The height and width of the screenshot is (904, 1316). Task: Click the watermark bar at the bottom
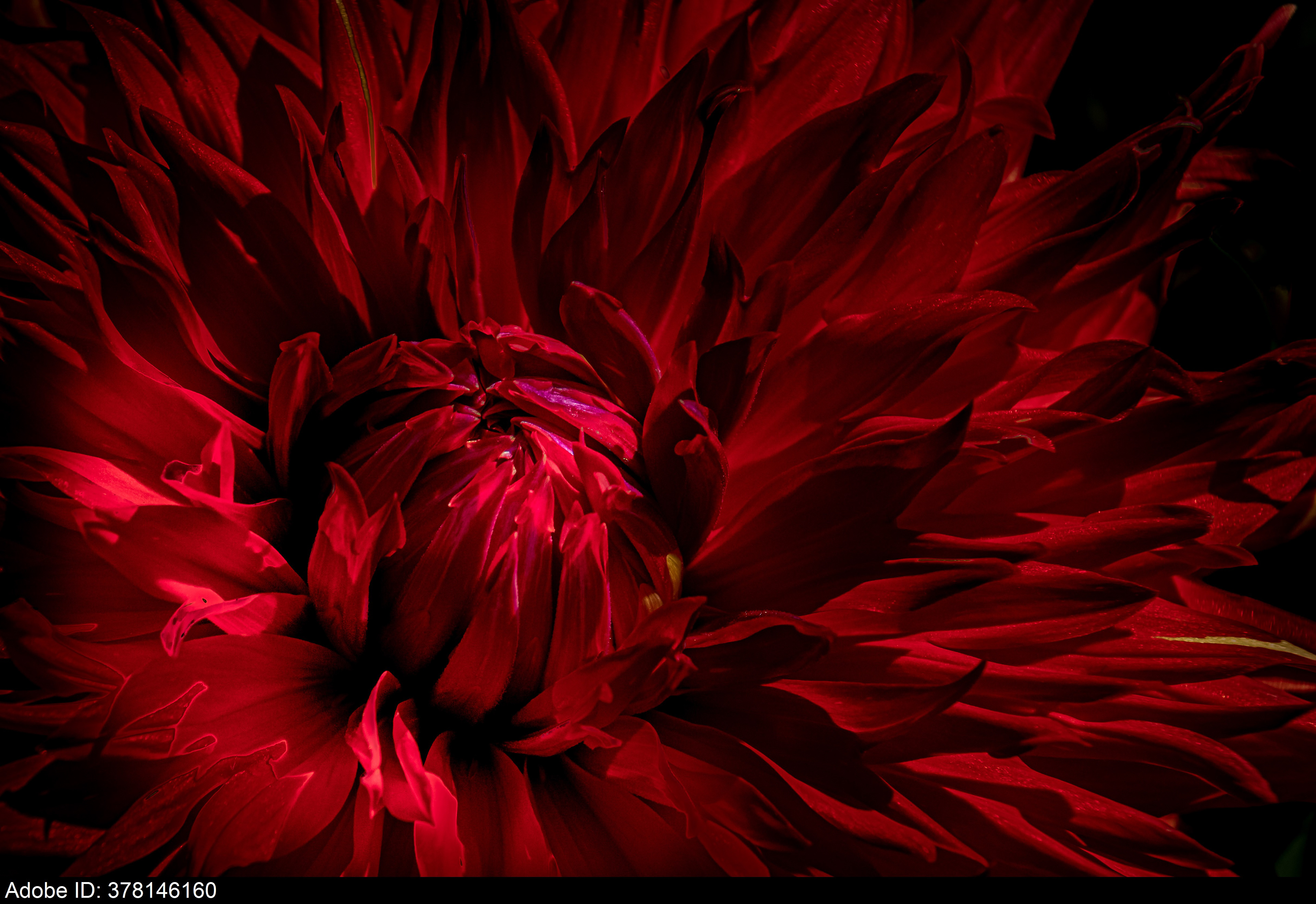click(x=657, y=890)
